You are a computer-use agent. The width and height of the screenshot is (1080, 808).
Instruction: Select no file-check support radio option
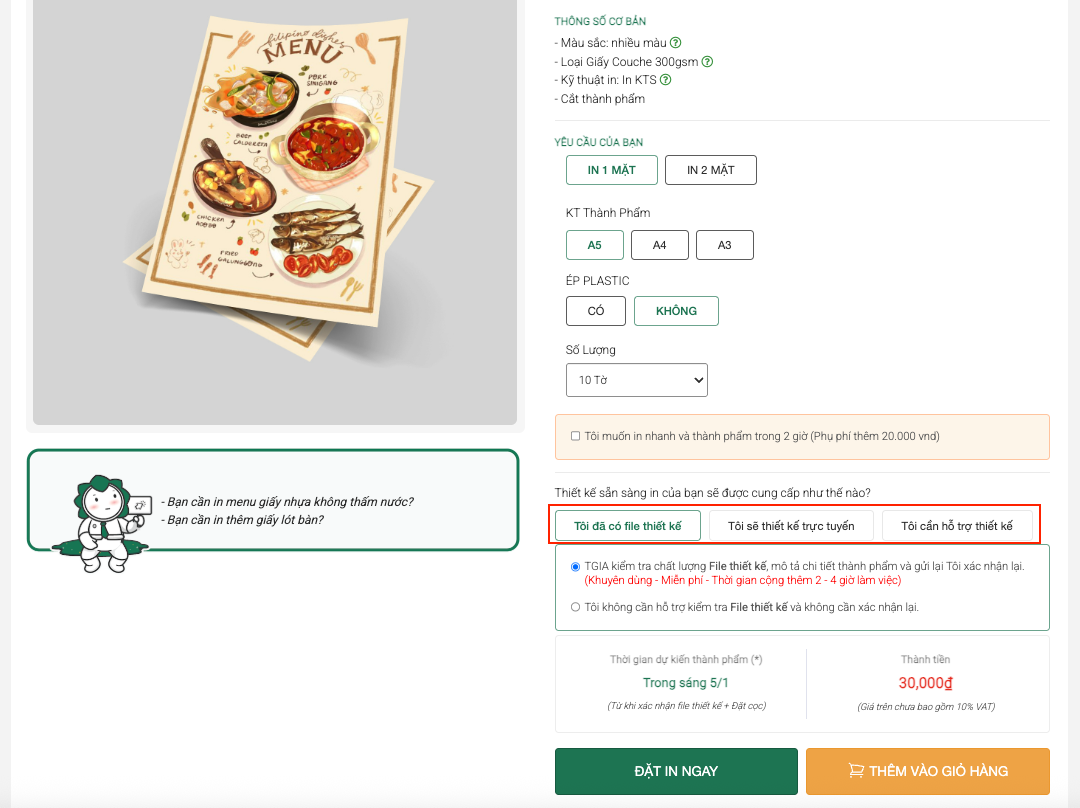coord(575,607)
